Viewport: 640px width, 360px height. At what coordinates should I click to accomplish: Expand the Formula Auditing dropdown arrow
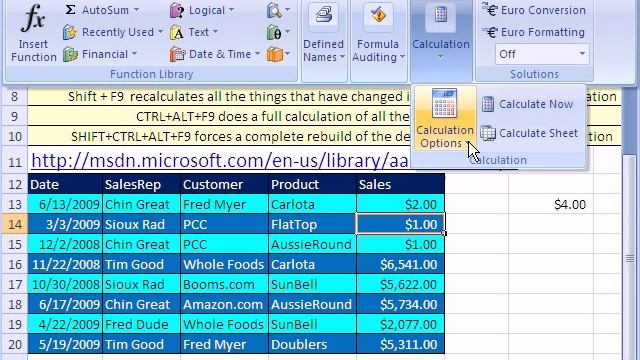click(402, 57)
